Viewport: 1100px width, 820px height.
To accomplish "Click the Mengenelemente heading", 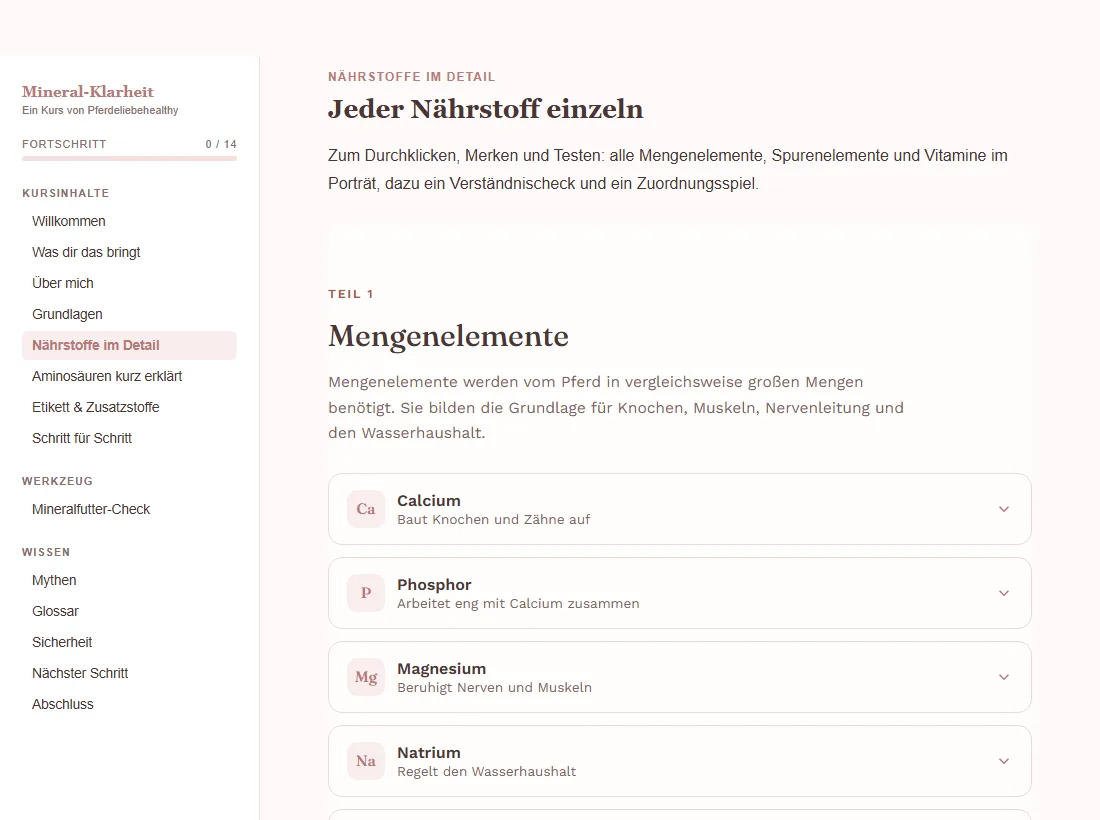I will [448, 336].
